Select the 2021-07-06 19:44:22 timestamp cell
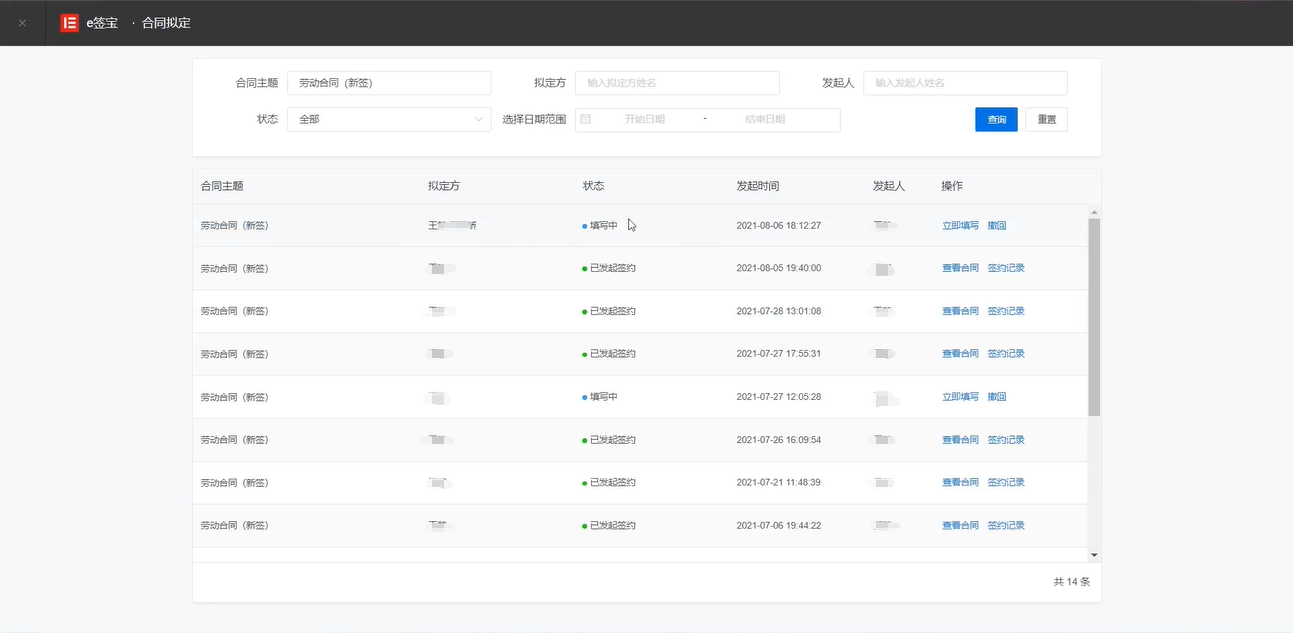 [779, 526]
